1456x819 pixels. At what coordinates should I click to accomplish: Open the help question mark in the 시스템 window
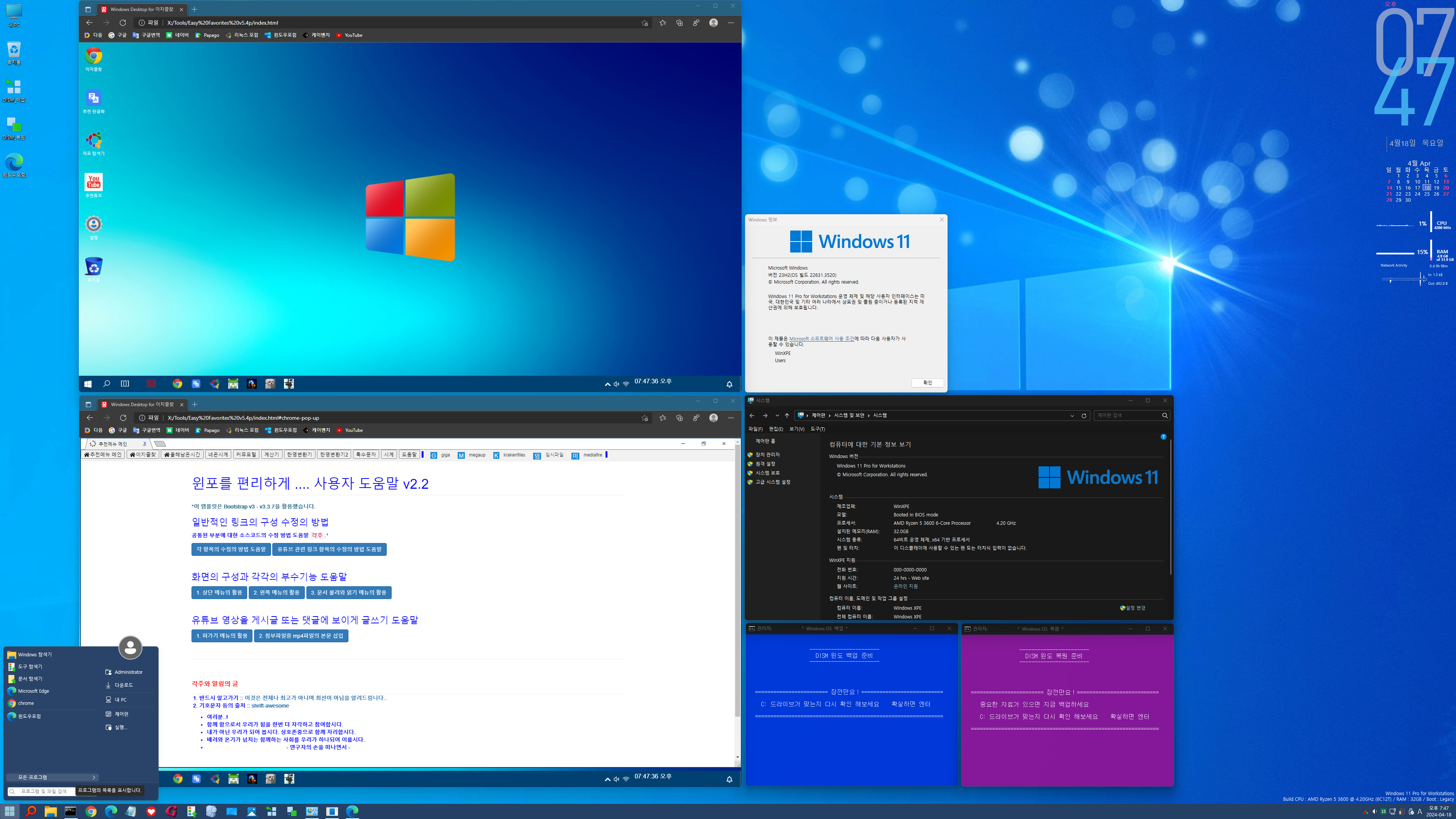click(x=1163, y=436)
